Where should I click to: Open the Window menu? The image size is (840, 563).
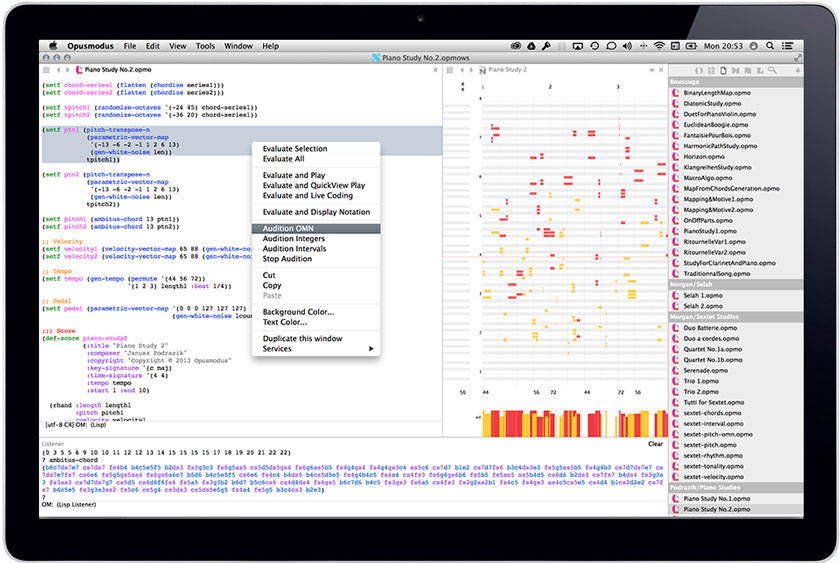click(238, 46)
